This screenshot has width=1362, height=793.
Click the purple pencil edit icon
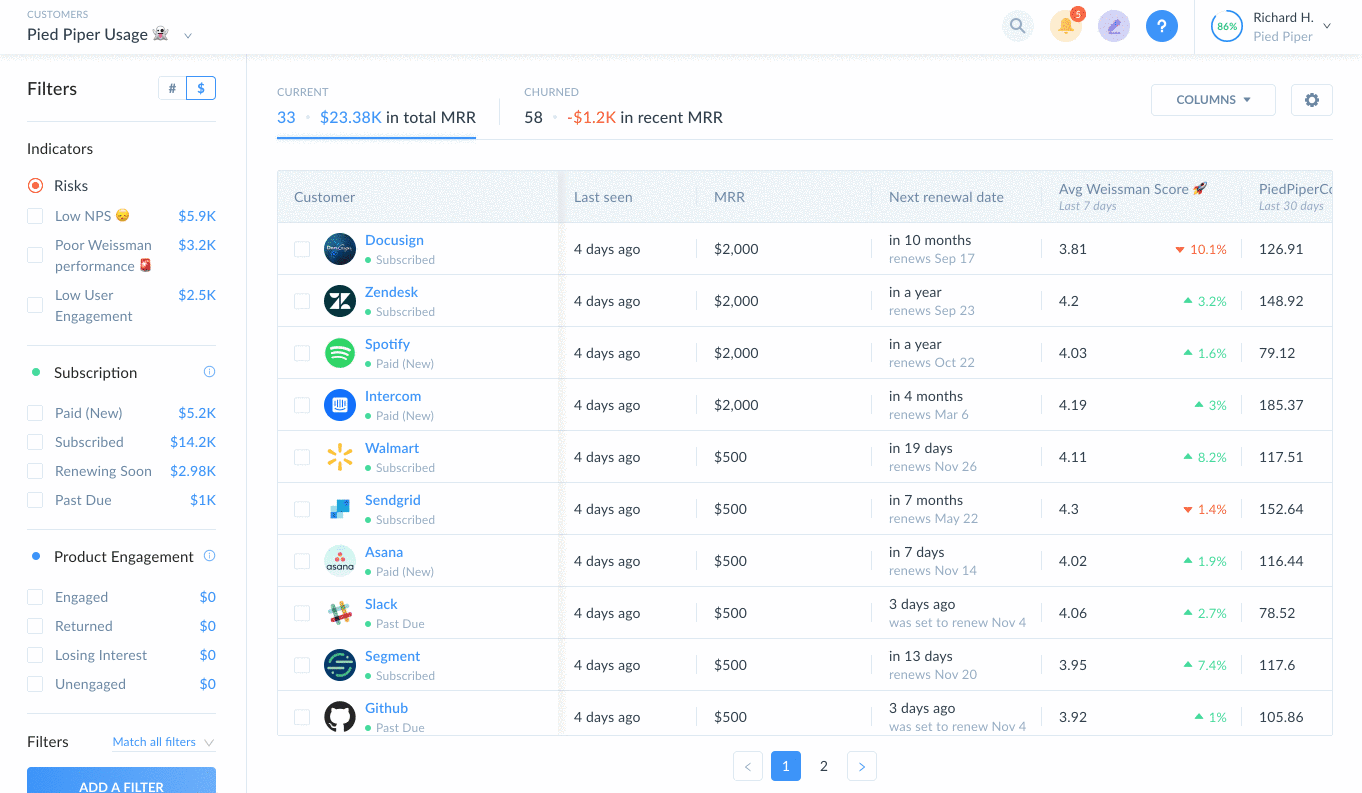[x=1113, y=26]
